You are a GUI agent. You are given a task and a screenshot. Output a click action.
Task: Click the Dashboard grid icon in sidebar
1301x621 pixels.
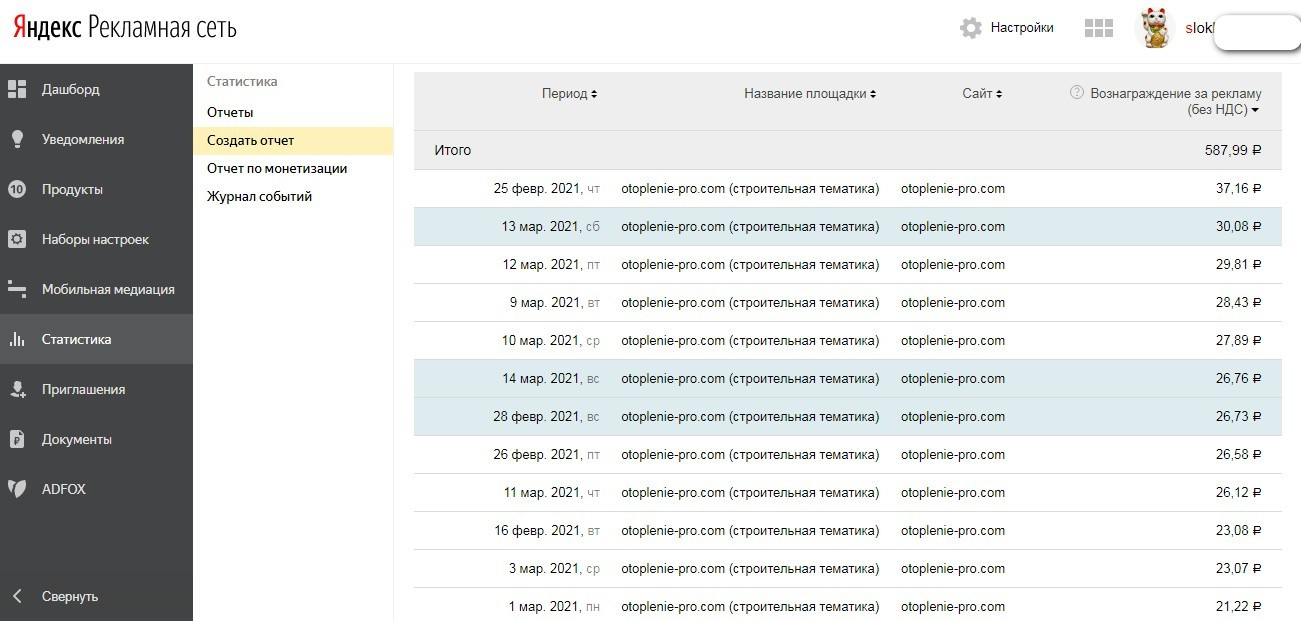17,89
